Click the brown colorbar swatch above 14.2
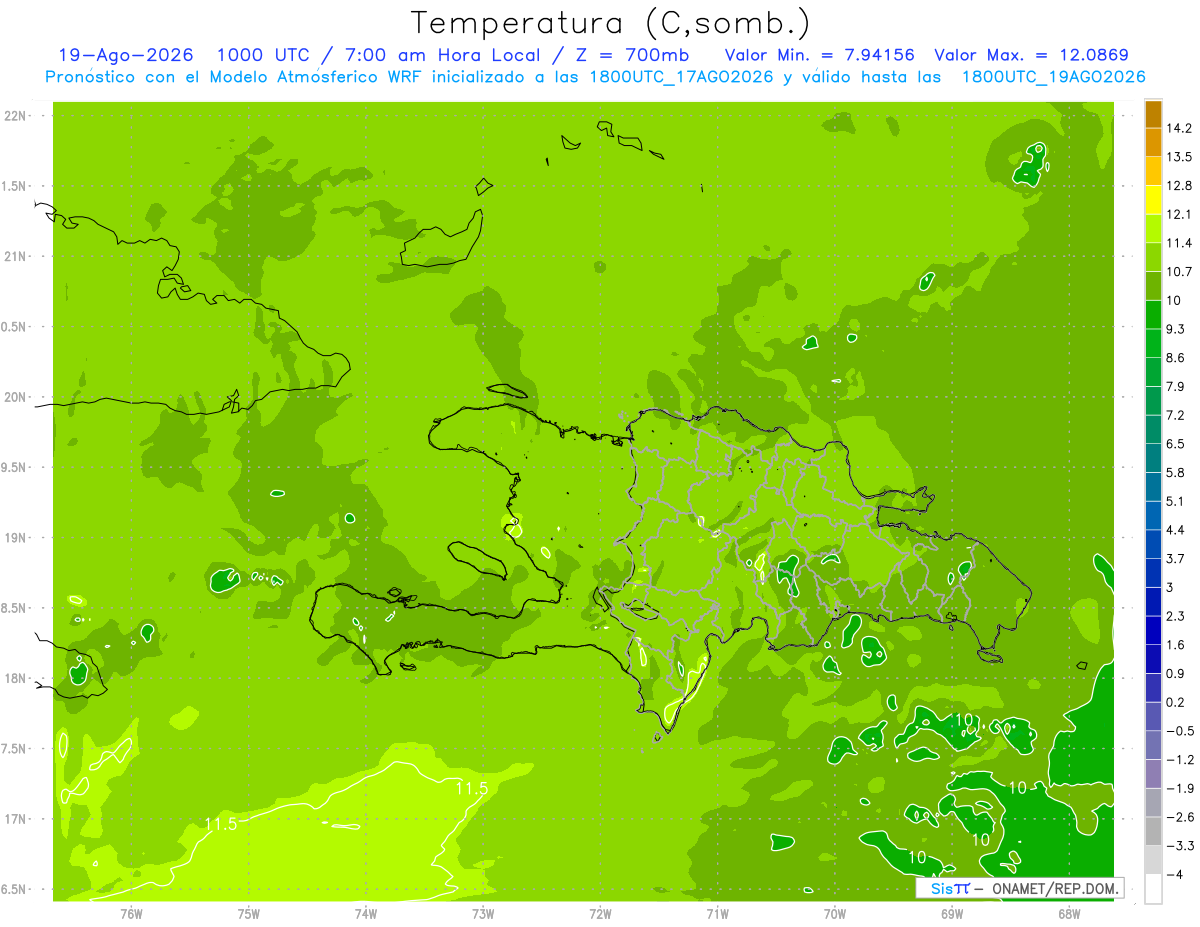 1153,115
